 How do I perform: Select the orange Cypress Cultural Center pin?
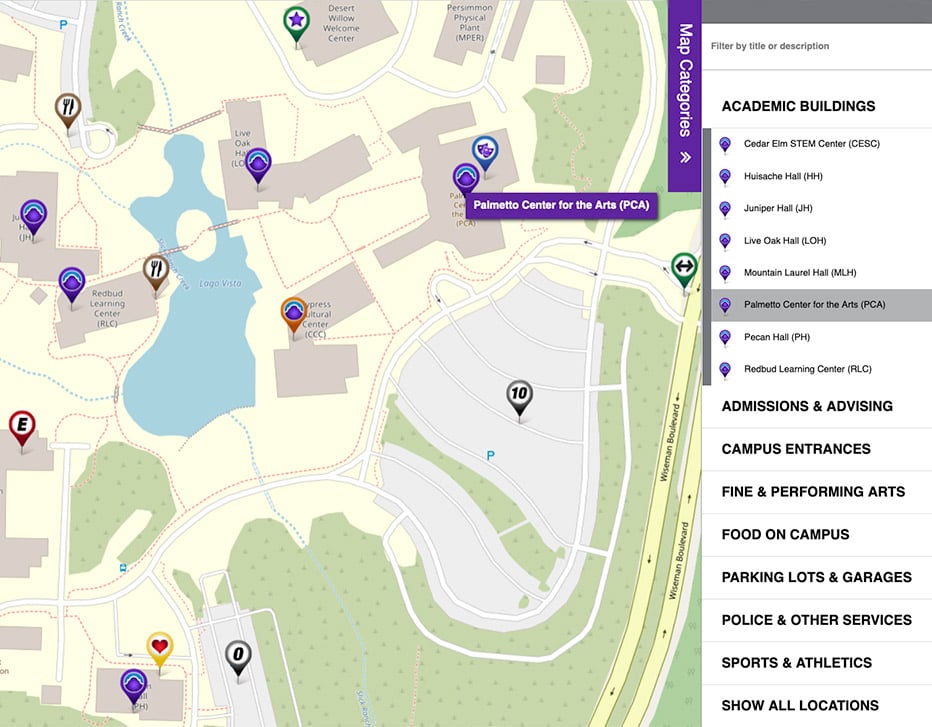point(293,313)
